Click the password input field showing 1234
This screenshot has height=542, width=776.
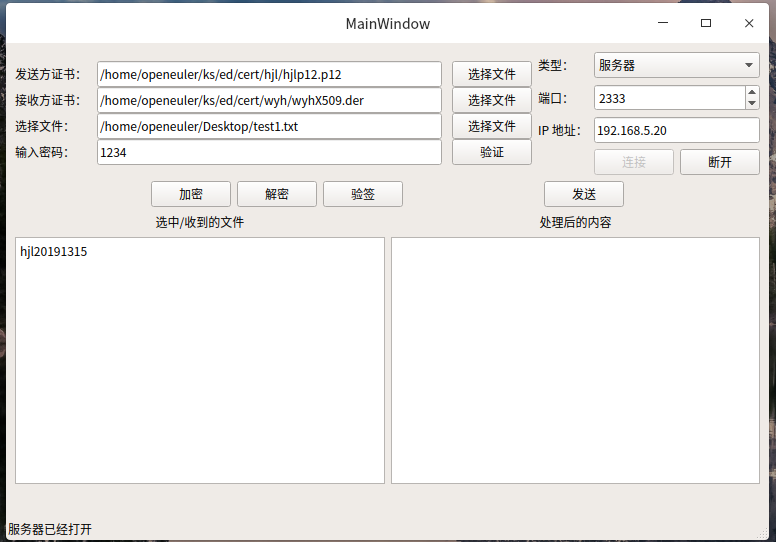point(269,152)
